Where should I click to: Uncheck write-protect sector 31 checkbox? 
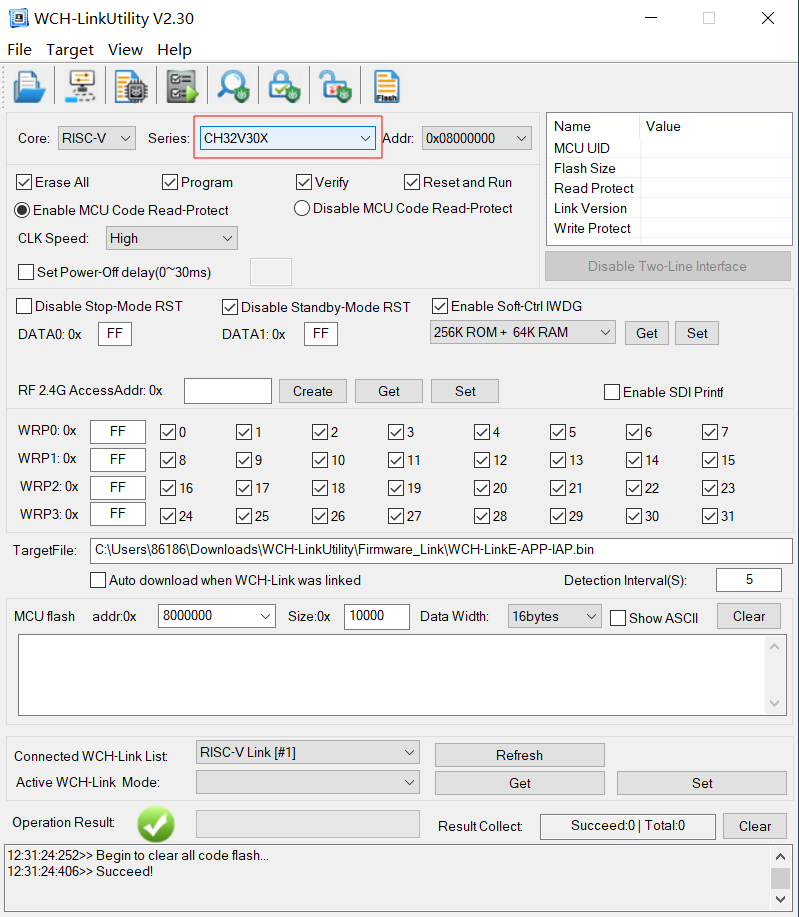710,516
